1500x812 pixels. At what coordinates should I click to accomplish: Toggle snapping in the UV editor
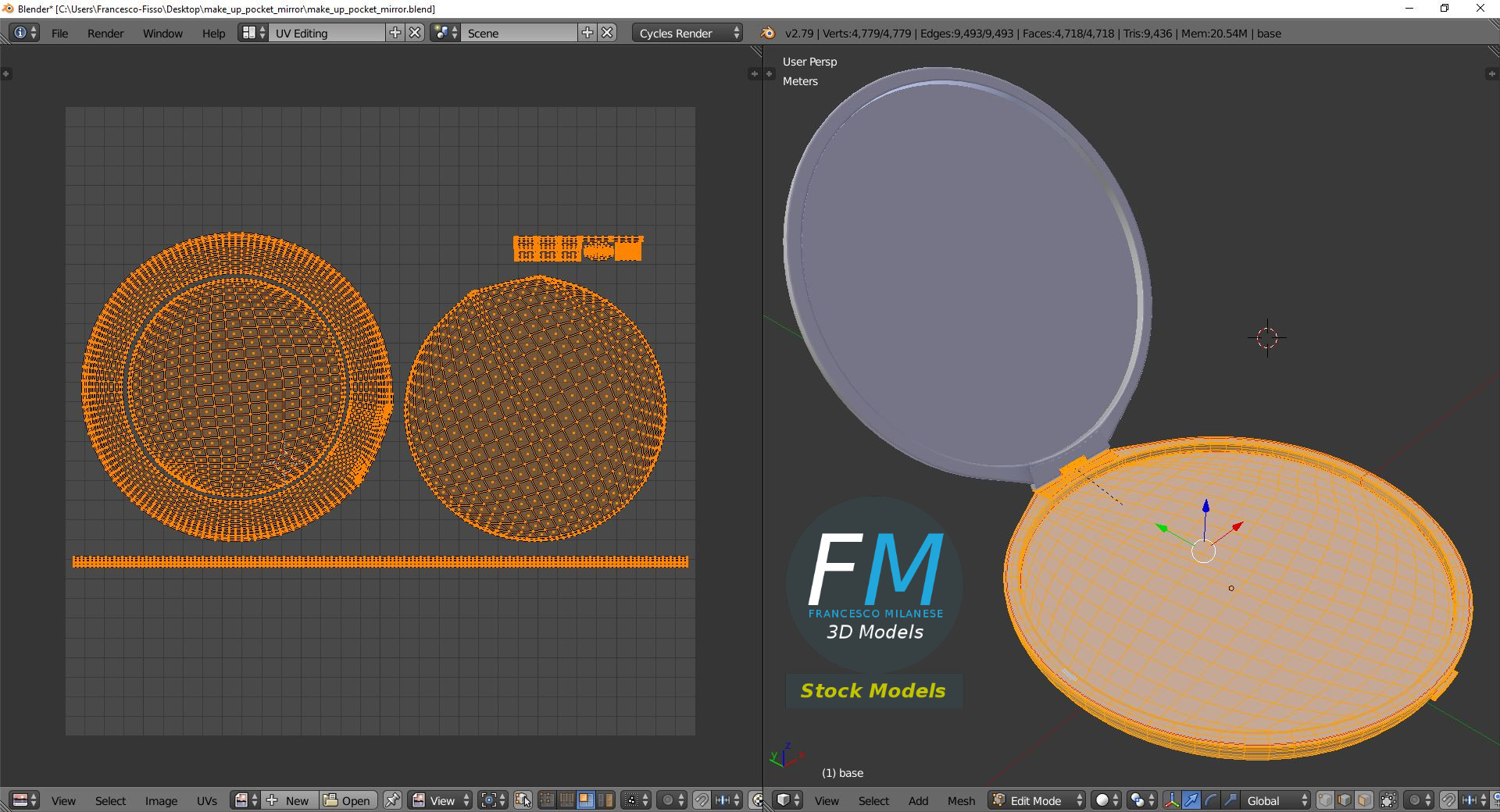tap(702, 800)
